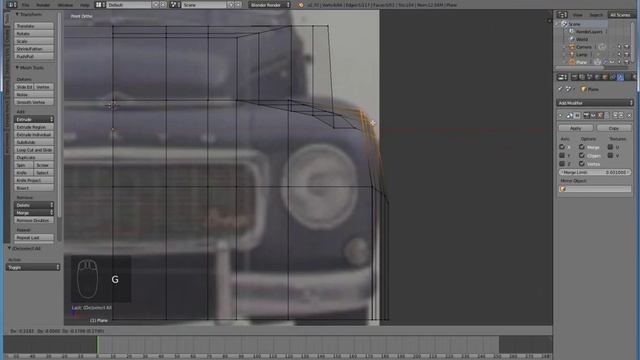
Task: Switch to Object properties tab icon
Action: [605, 77]
